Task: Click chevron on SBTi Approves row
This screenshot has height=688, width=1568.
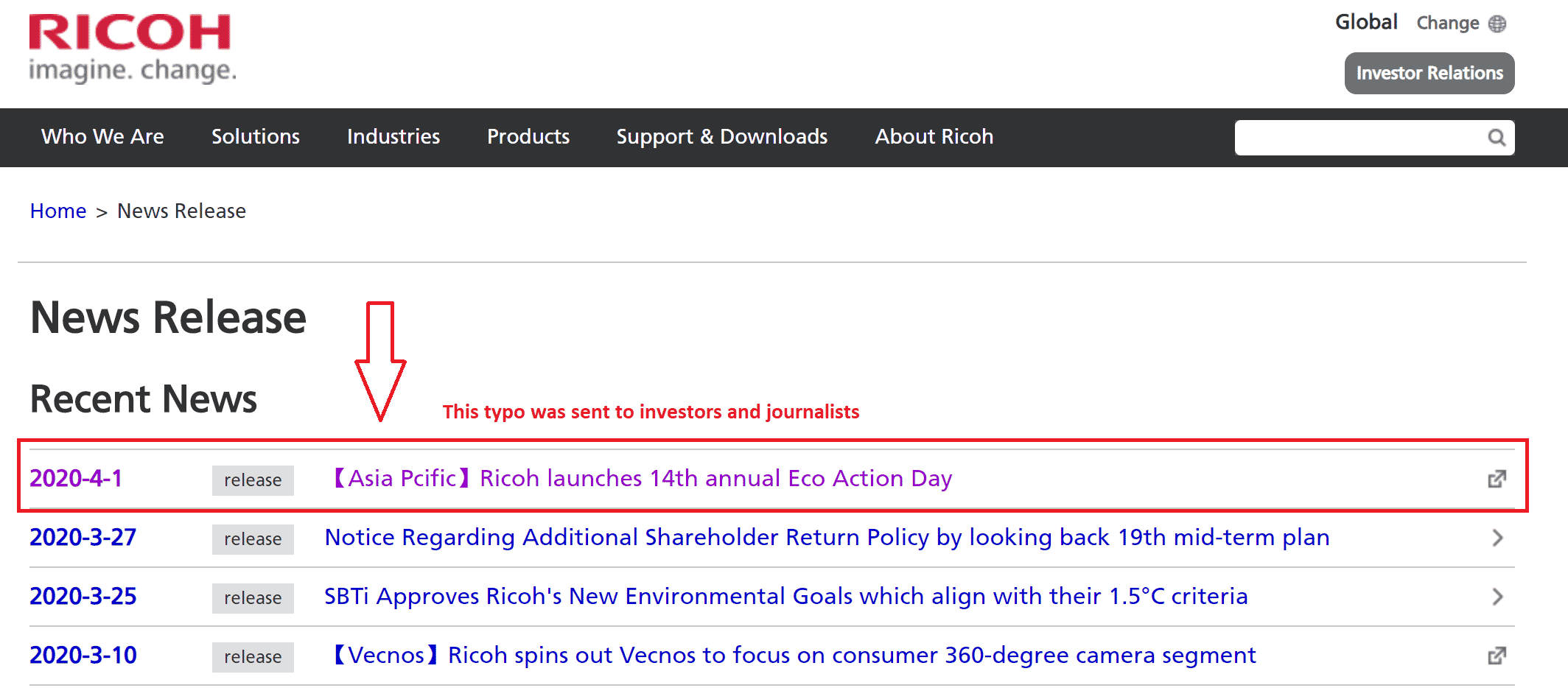Action: [1497, 597]
